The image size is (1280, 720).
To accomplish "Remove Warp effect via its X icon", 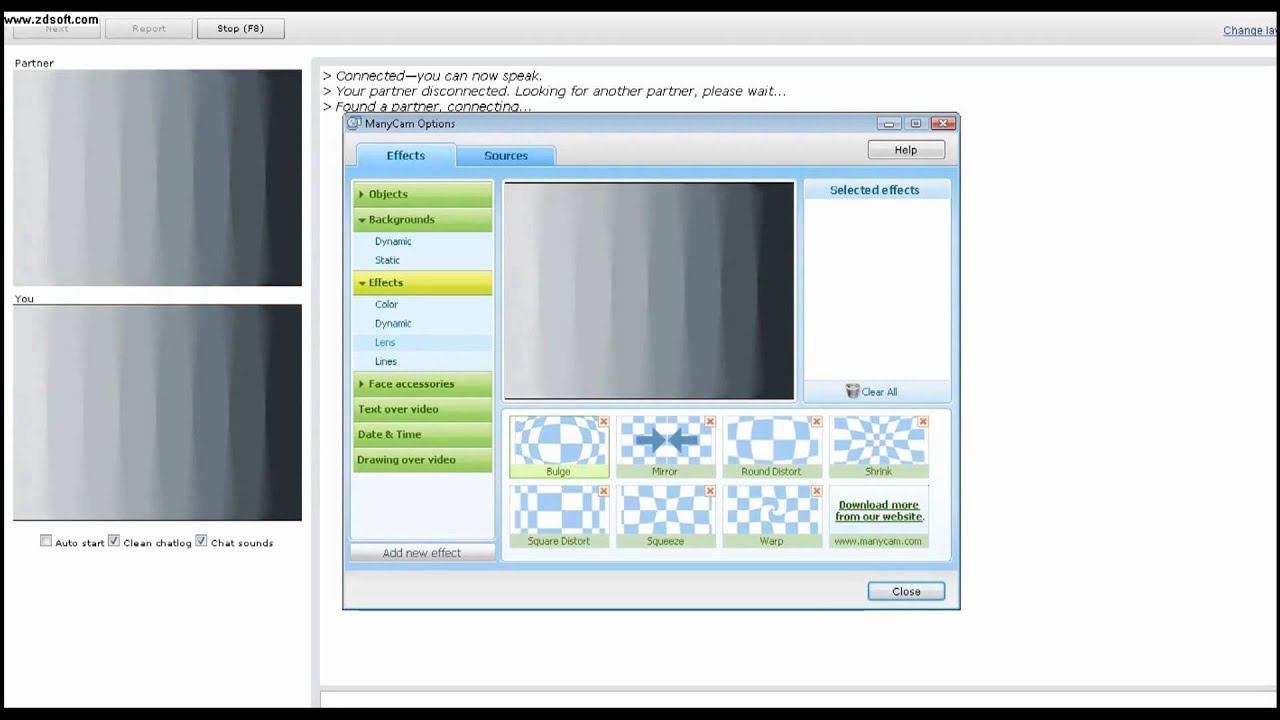I will tap(816, 491).
